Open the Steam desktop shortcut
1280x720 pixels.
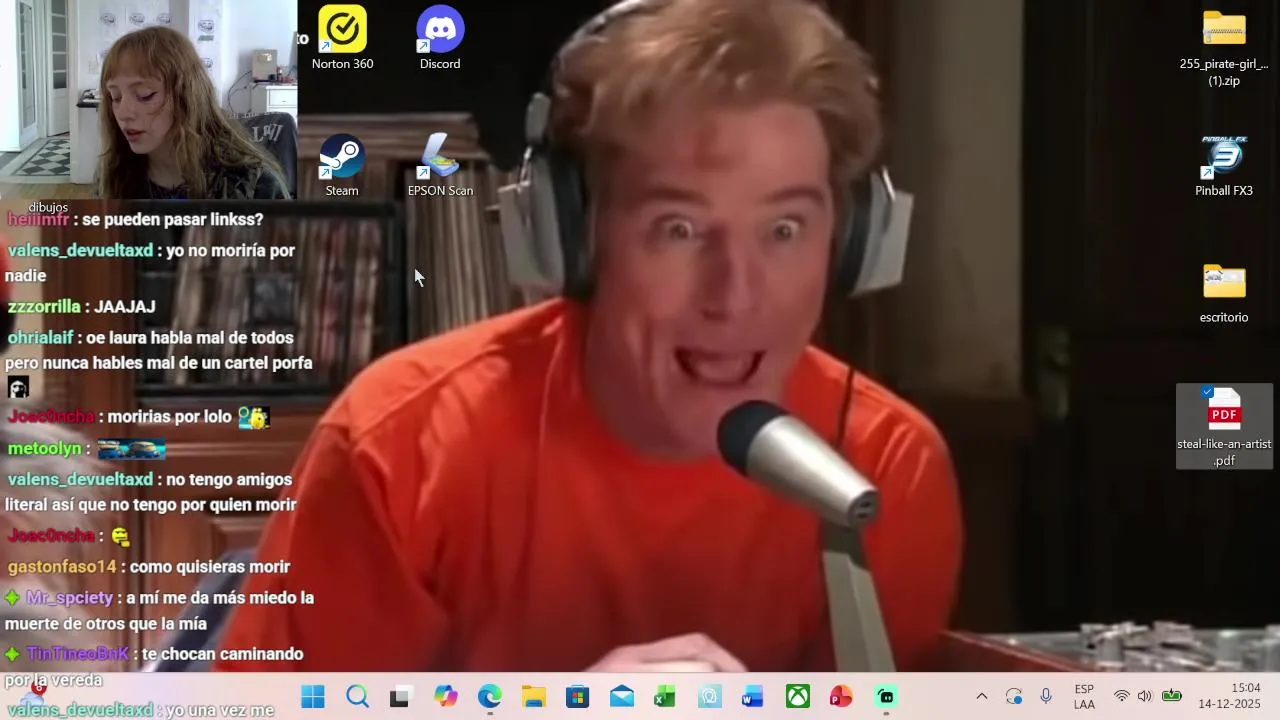click(342, 166)
